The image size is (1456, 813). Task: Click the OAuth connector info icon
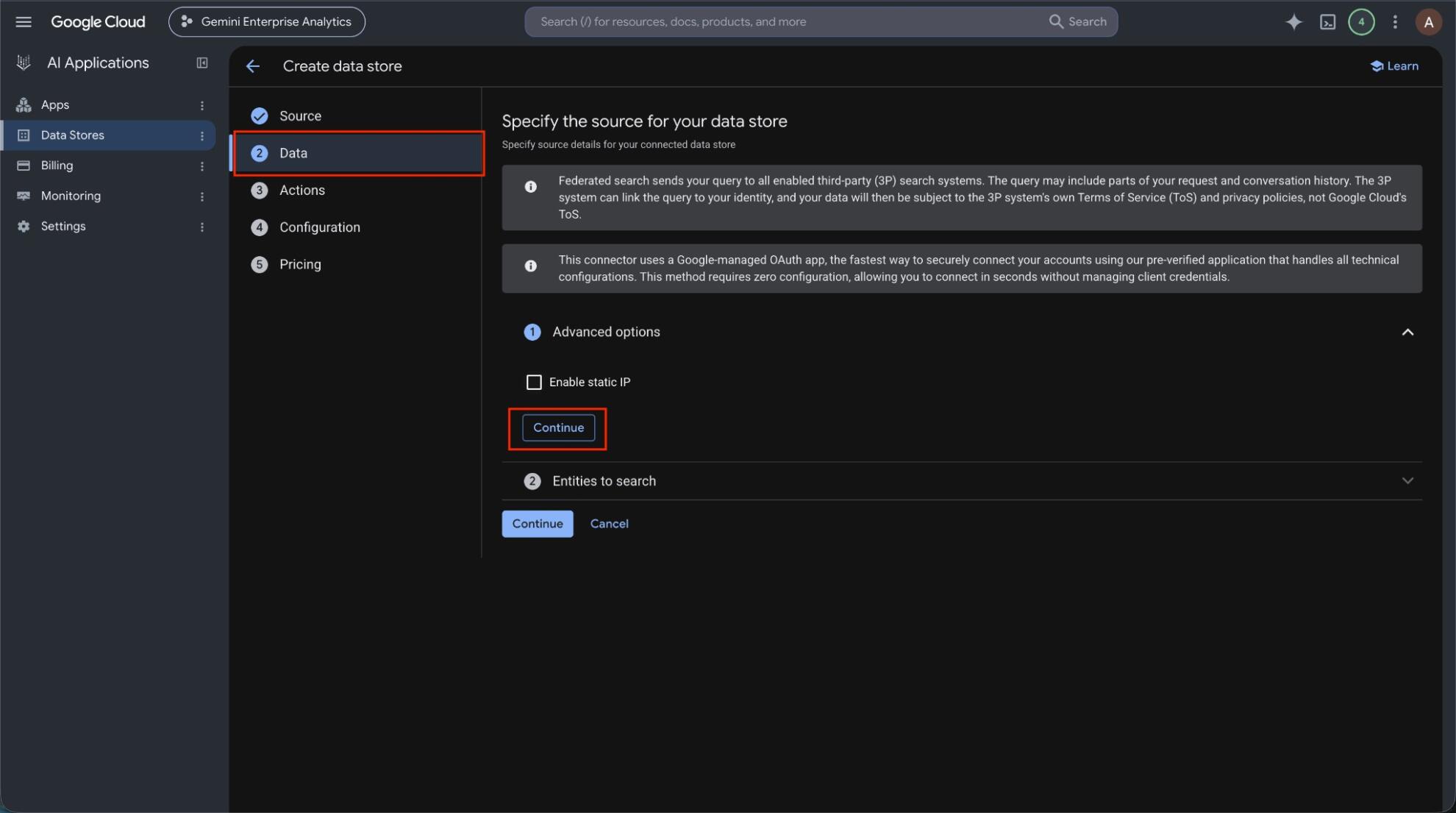pos(530,266)
